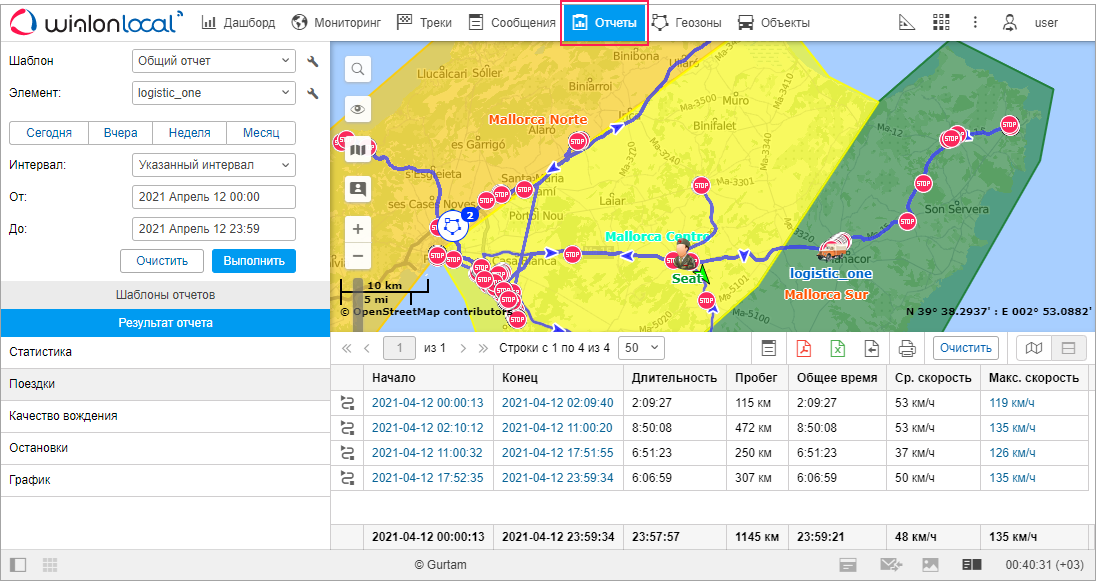
Task: Print the report using the printer icon
Action: 907,348
